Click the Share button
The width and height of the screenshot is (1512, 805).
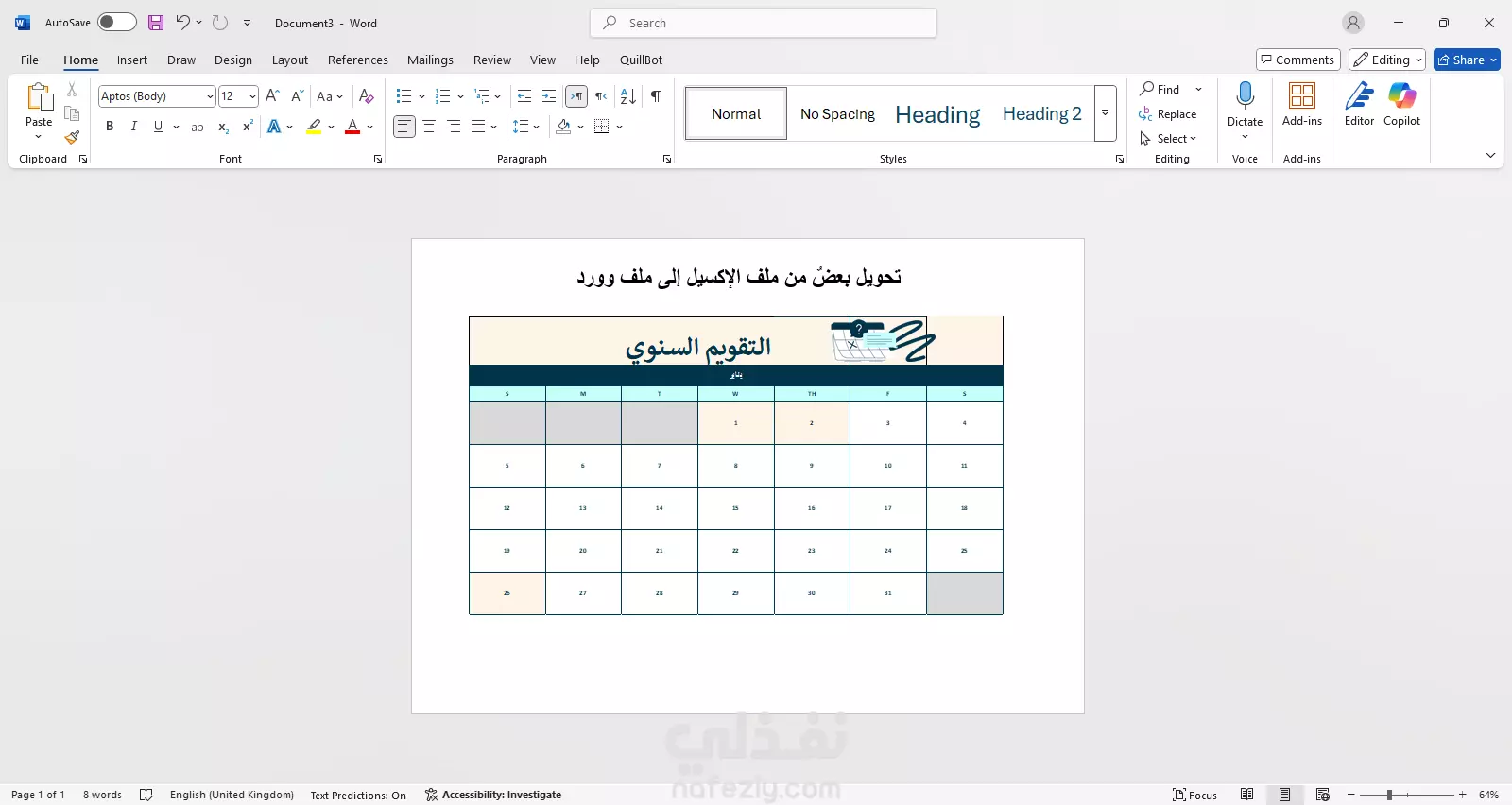click(1467, 60)
